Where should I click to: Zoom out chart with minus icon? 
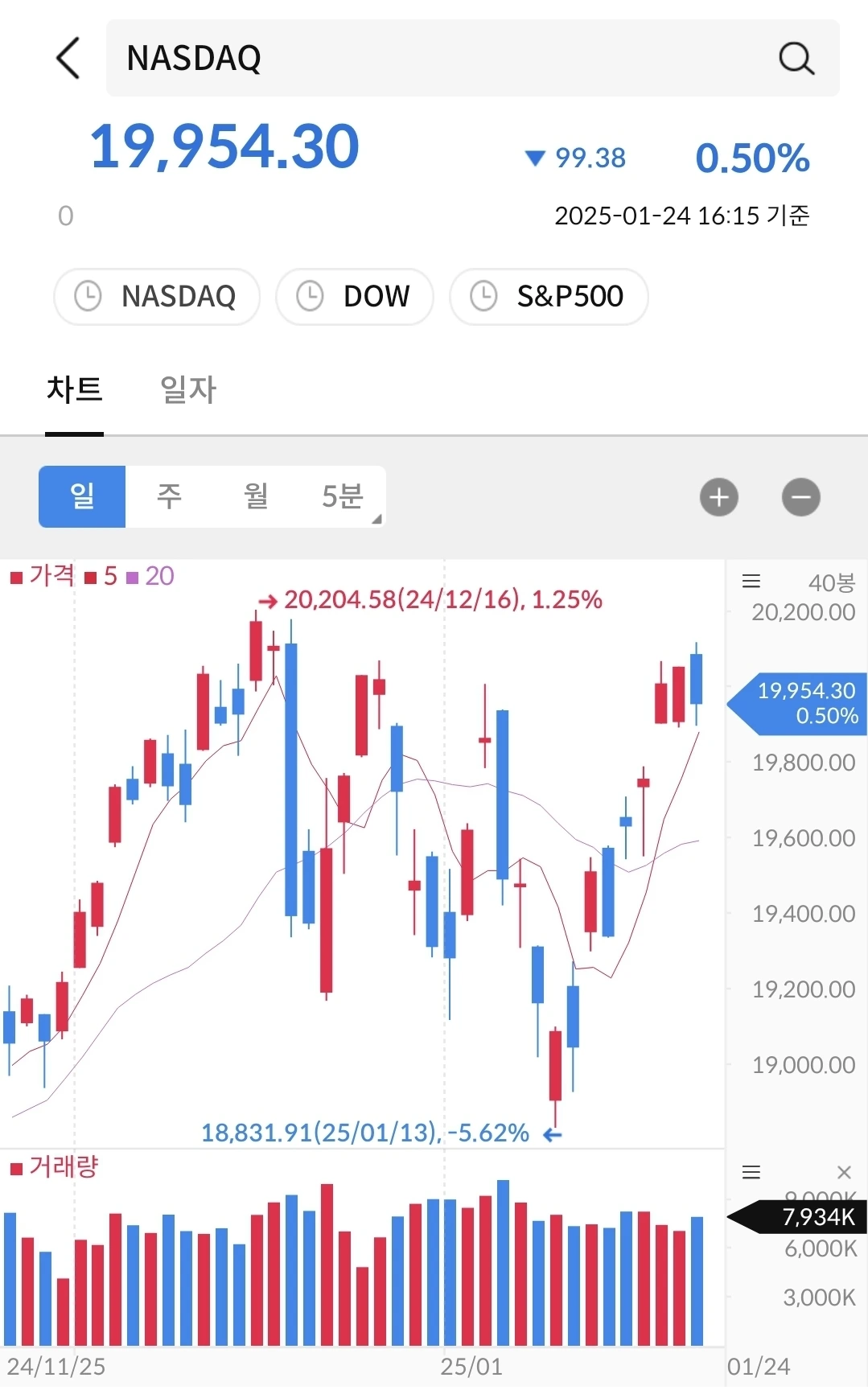click(x=801, y=497)
